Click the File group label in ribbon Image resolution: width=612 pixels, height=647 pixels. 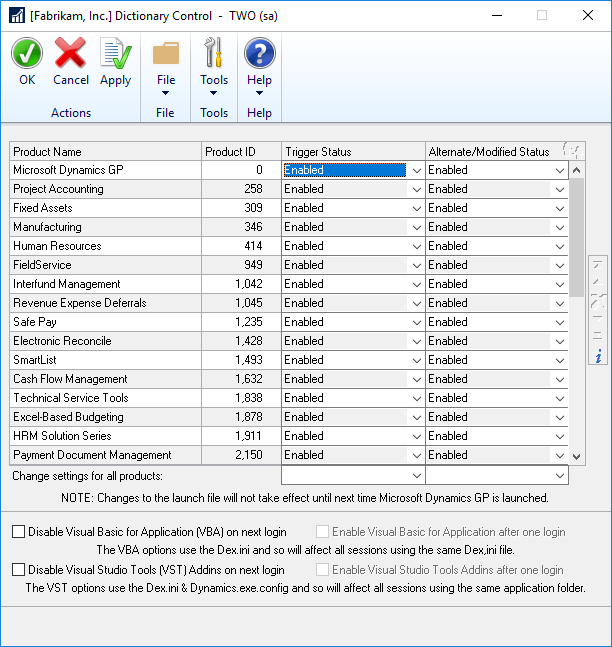coord(165,113)
